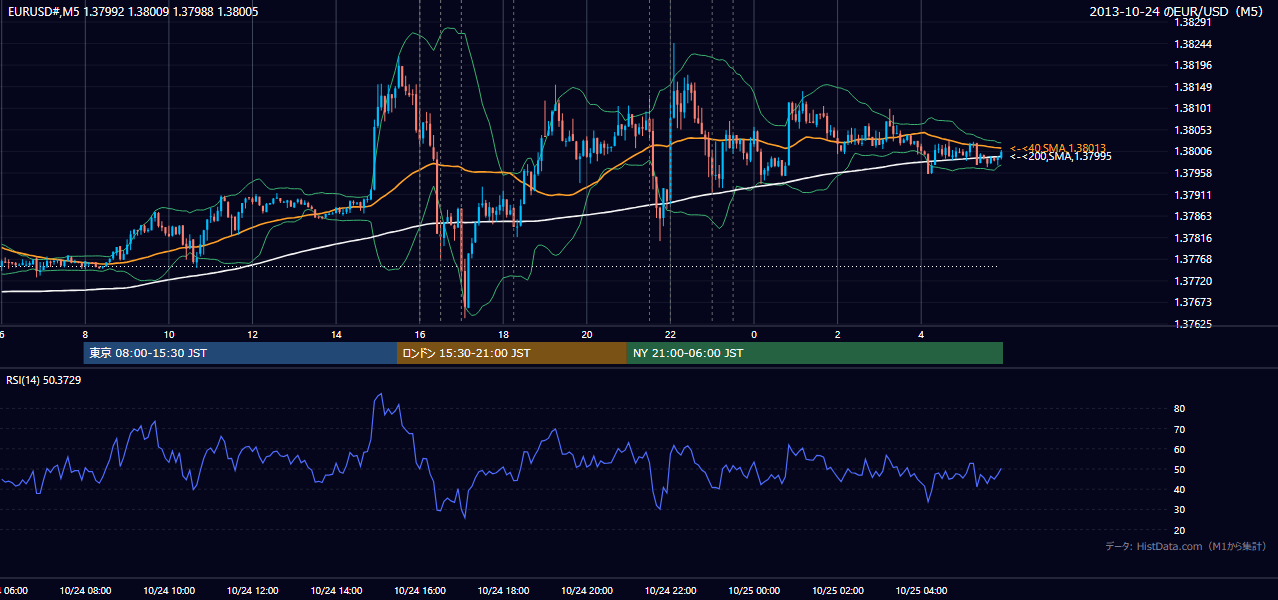Click price axis value 1.37911
Viewport: 1278px width, 600px height.
1192,195
